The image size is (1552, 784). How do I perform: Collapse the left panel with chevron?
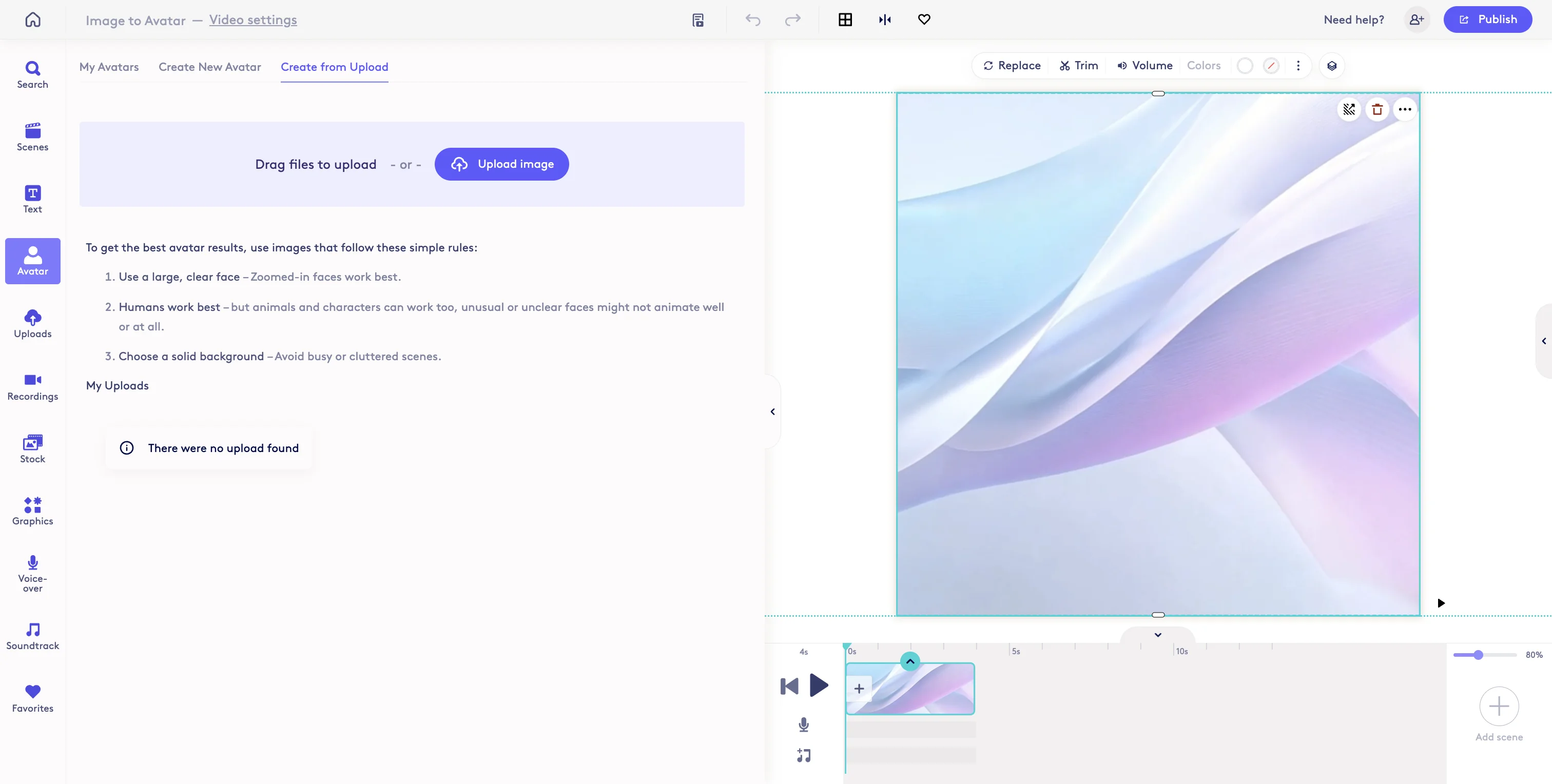point(772,411)
